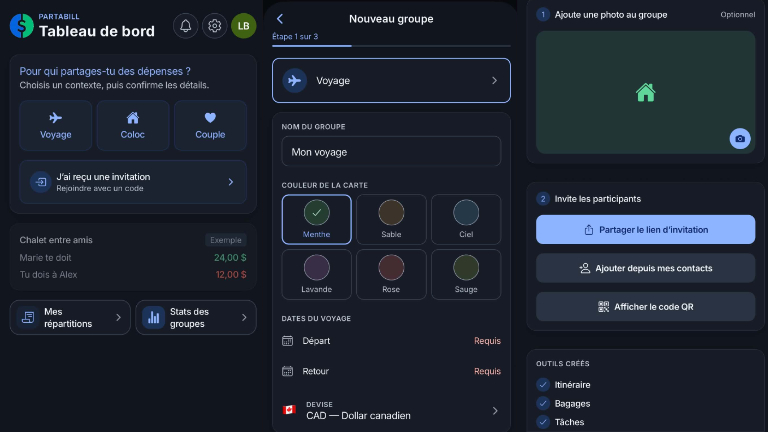The height and width of the screenshot is (432, 768).
Task: Select Rose card color
Action: click(391, 274)
